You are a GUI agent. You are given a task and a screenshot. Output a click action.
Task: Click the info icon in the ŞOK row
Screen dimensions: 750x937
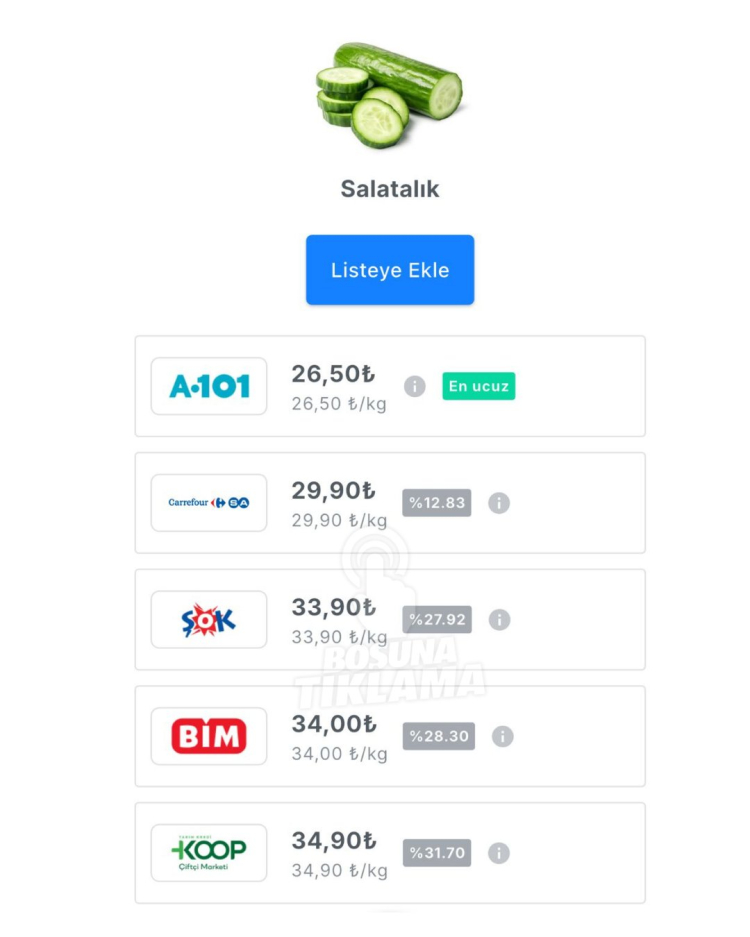point(500,620)
